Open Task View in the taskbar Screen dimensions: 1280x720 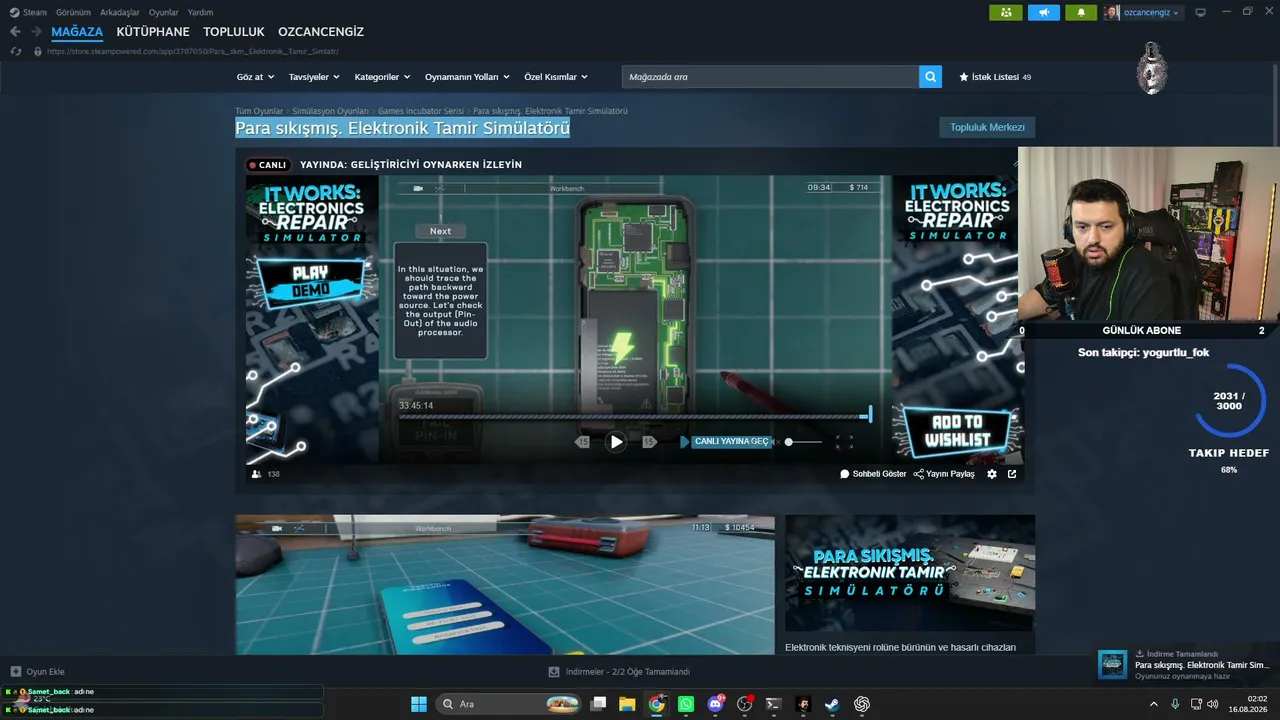tap(598, 704)
